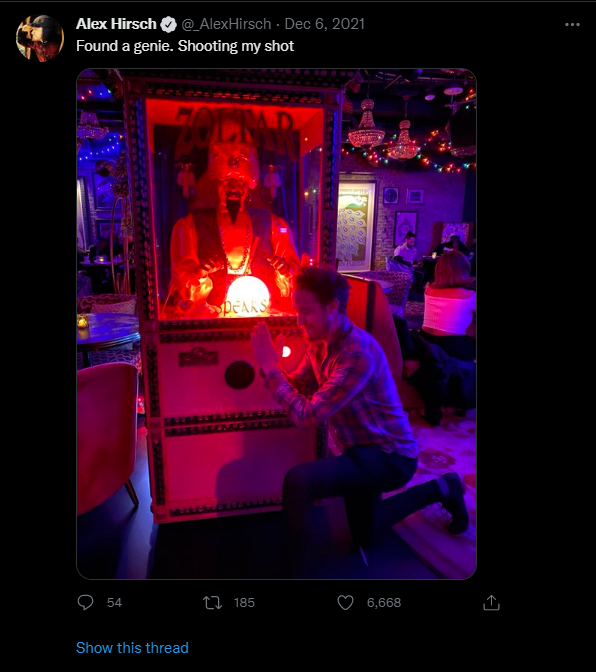The height and width of the screenshot is (672, 596).
Task: Open the @_AlexHirsch handle link
Action: click(226, 24)
